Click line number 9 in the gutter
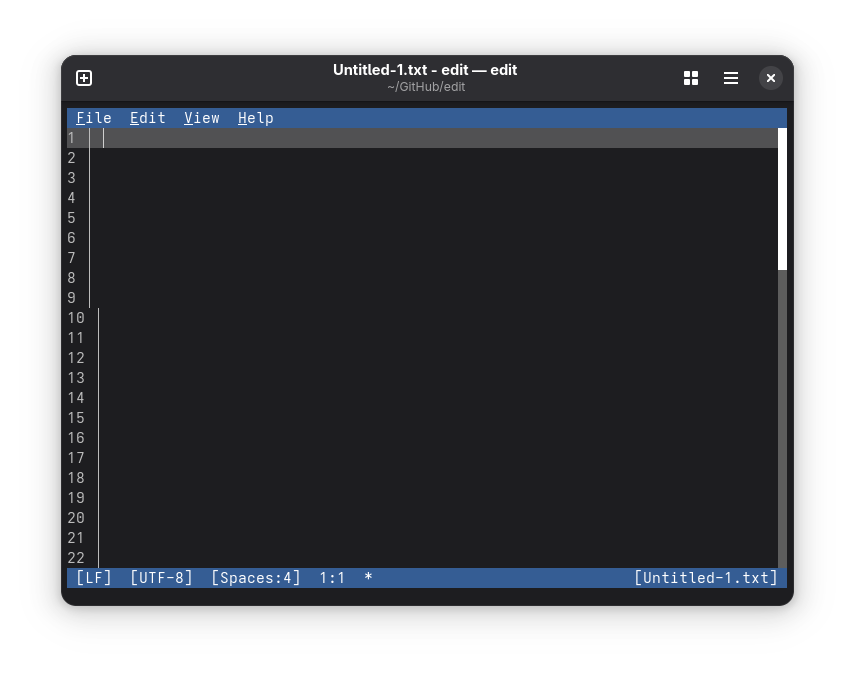The width and height of the screenshot is (855, 673). (x=71, y=298)
